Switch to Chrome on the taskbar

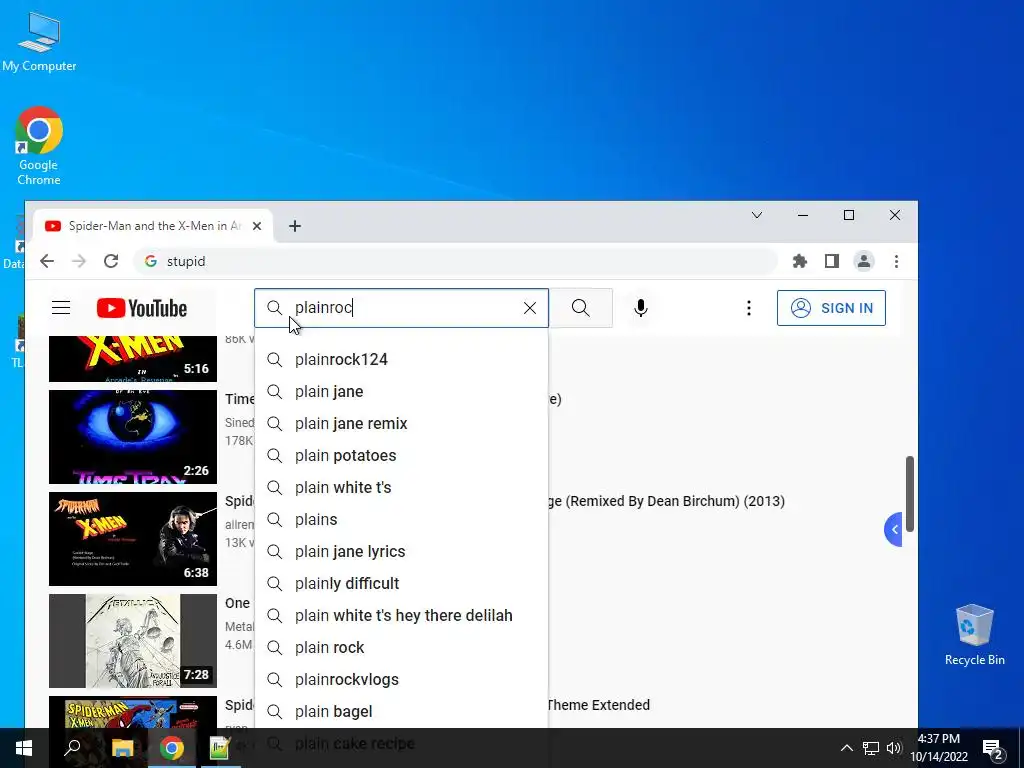[x=172, y=748]
